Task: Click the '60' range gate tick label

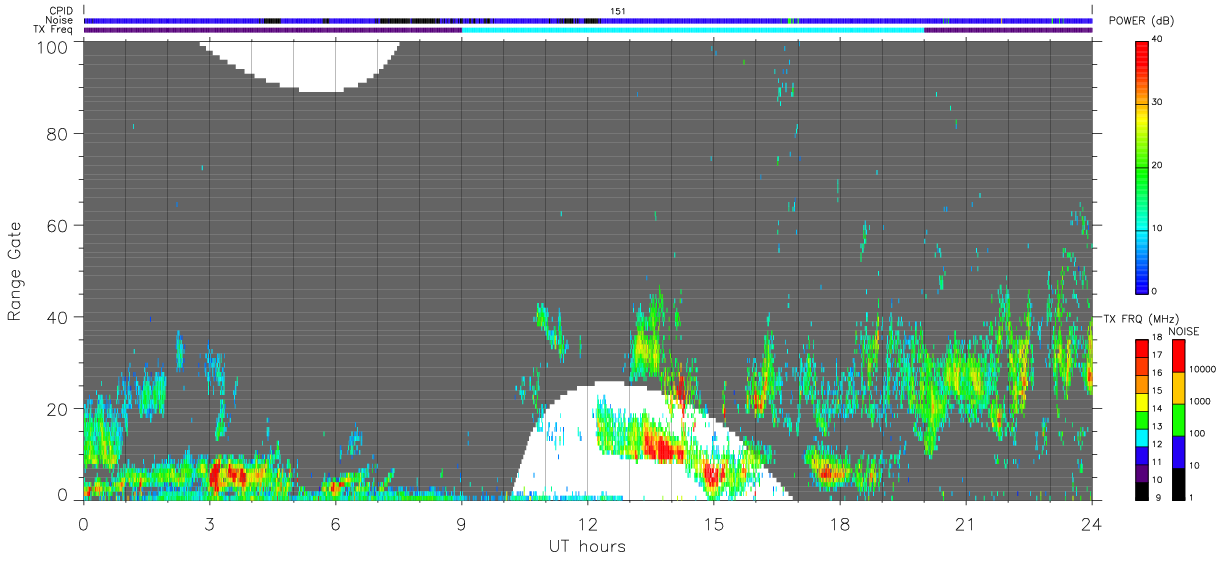Action: pyautogui.click(x=58, y=225)
